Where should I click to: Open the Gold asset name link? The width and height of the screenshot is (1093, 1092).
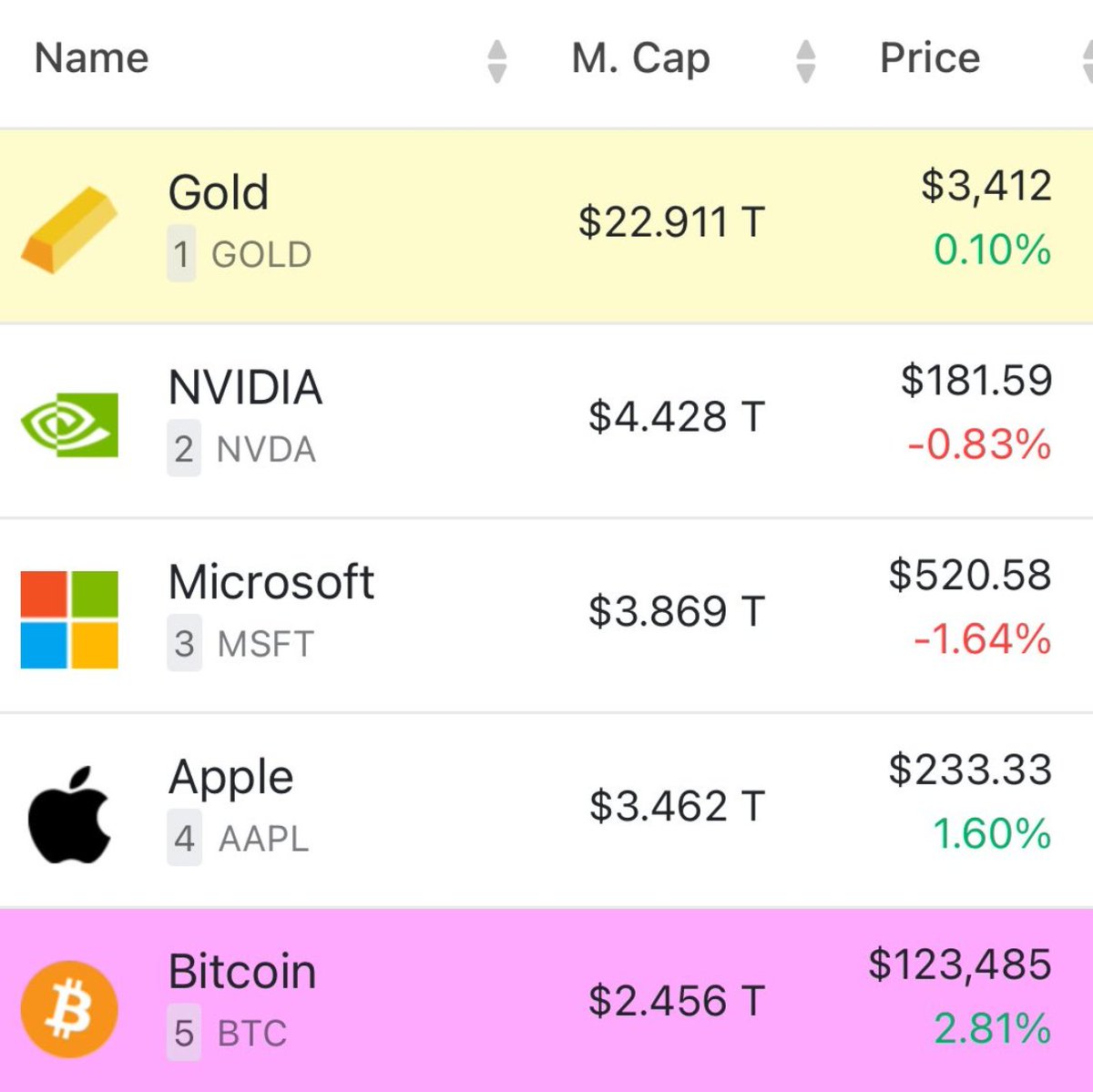pyautogui.click(x=219, y=192)
